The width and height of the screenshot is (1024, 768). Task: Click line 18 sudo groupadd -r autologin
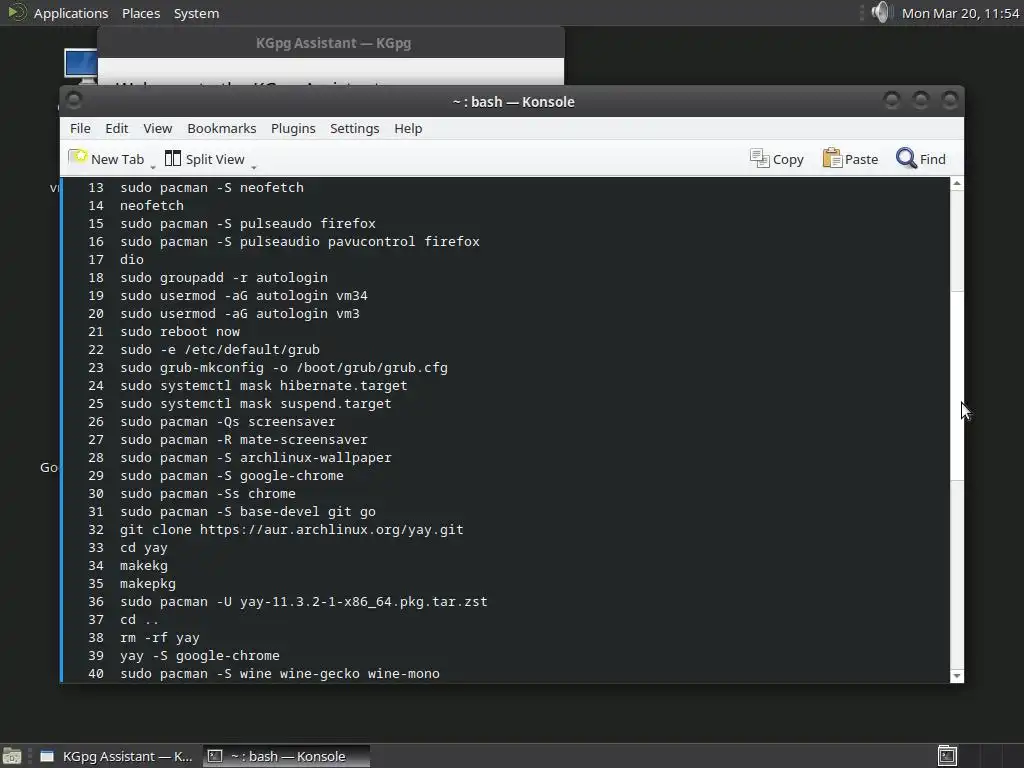[x=224, y=278]
